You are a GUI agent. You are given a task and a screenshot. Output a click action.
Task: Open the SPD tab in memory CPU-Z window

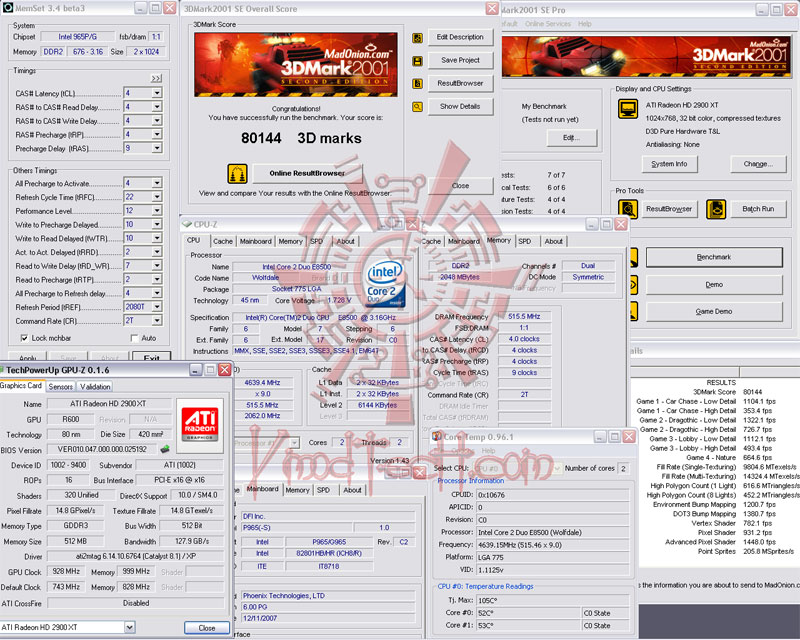525,241
